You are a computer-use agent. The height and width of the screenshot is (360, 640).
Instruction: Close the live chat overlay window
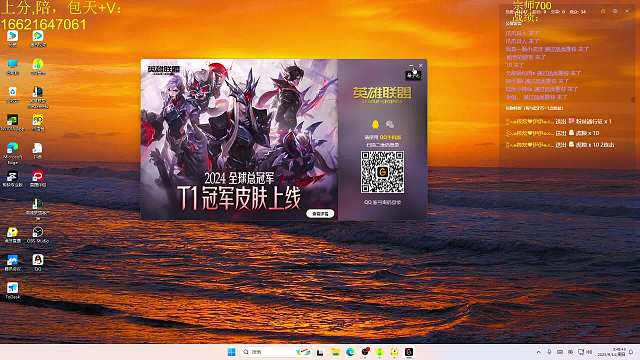[x=627, y=11]
